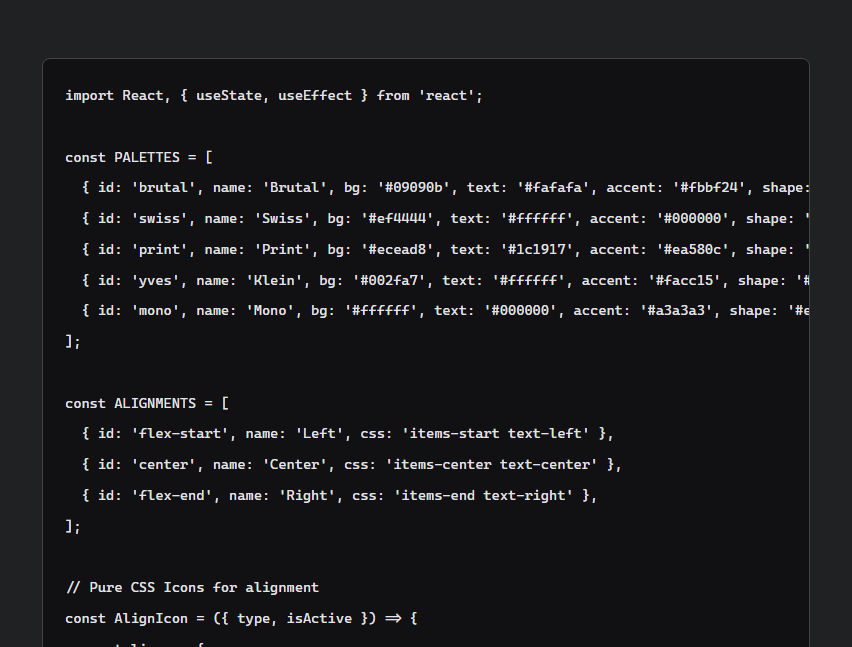Click the '#002fa7' bg value
The image size is (852, 647).
point(389,281)
